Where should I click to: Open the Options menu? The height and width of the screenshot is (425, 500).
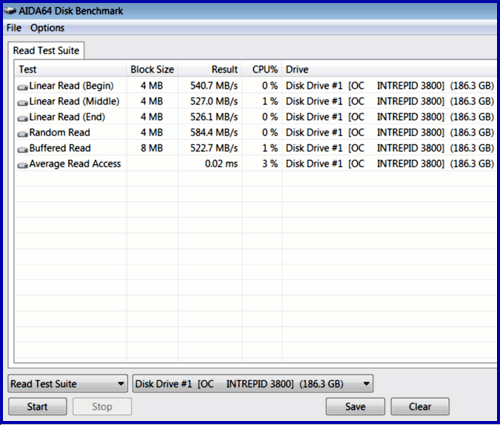(x=47, y=28)
